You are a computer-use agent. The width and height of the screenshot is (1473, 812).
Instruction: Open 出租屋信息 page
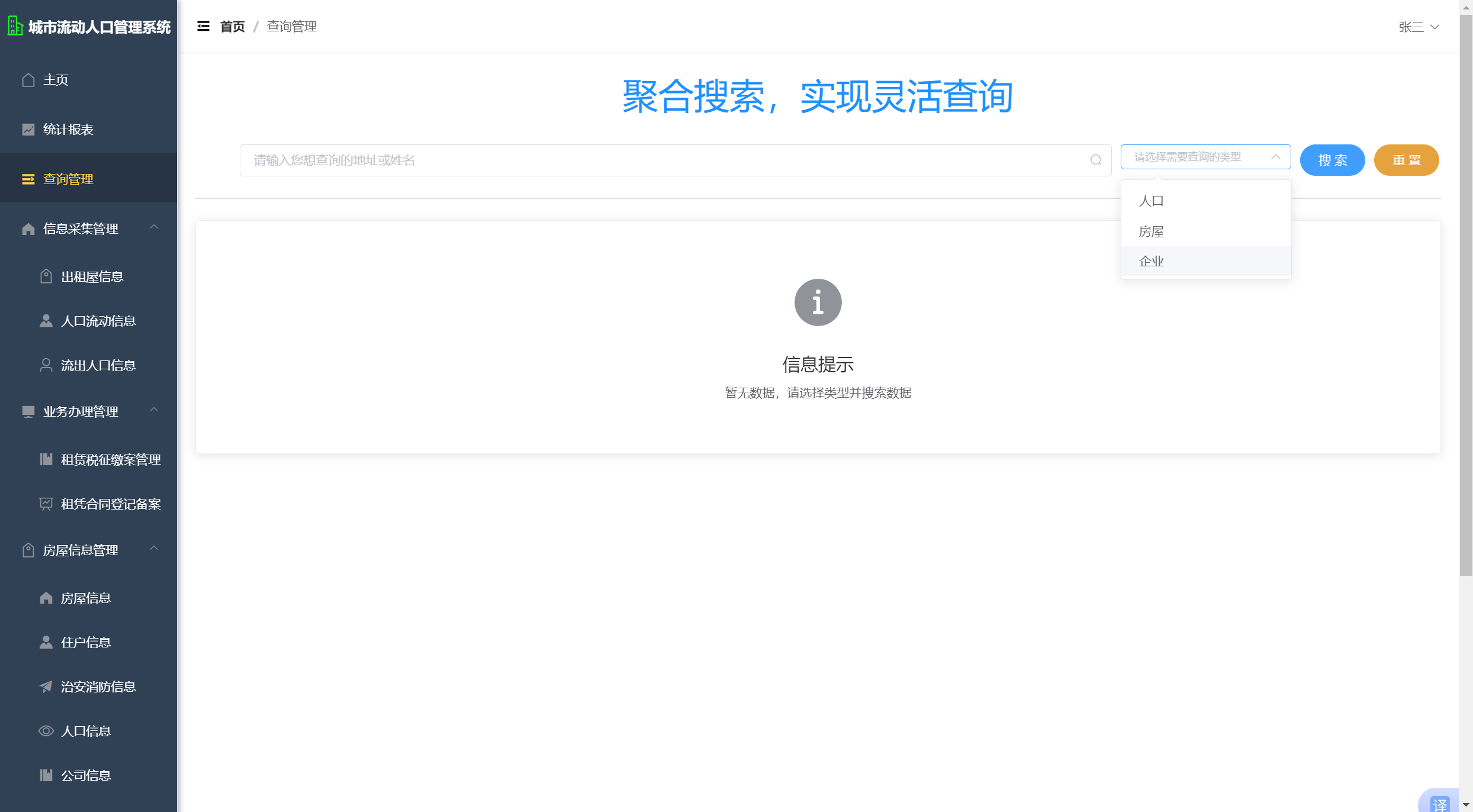[88, 276]
